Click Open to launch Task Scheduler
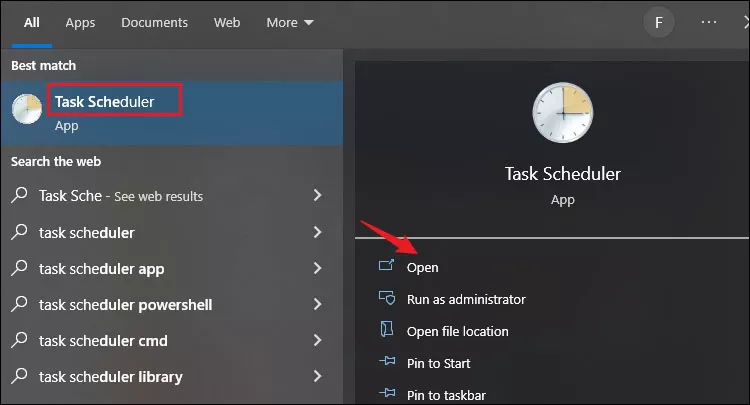Screen dimensions: 750x405 [x=422, y=267]
